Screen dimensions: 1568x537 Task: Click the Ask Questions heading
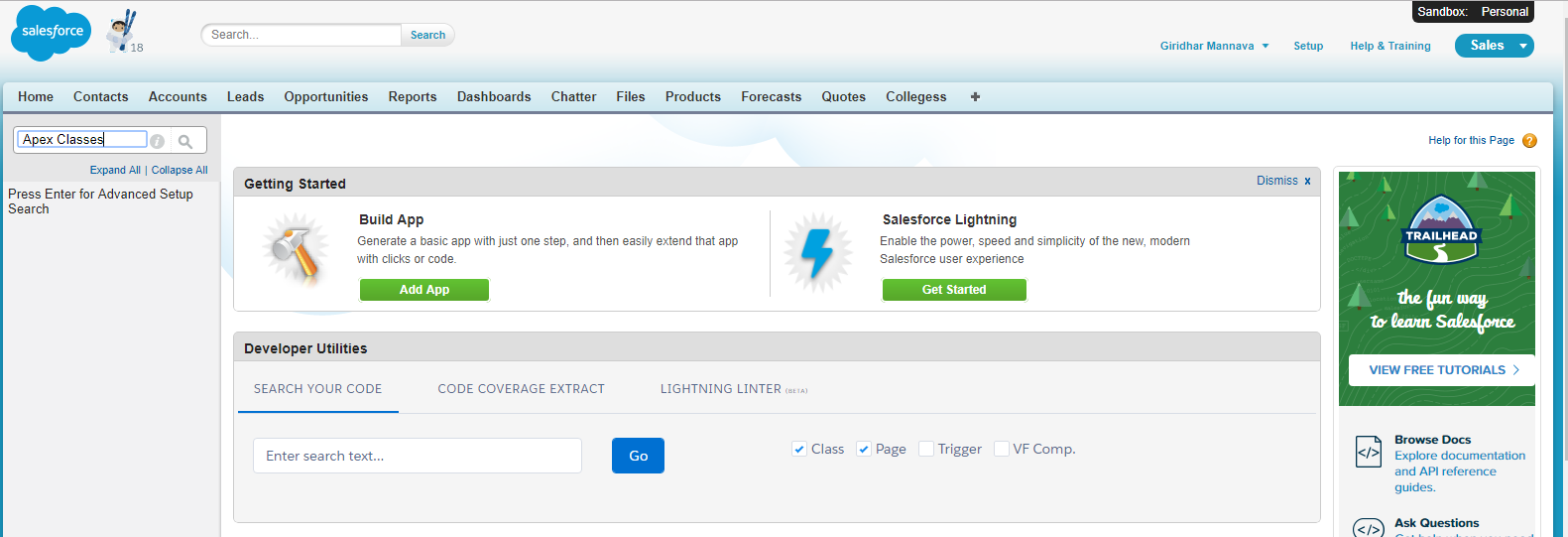[x=1436, y=523]
